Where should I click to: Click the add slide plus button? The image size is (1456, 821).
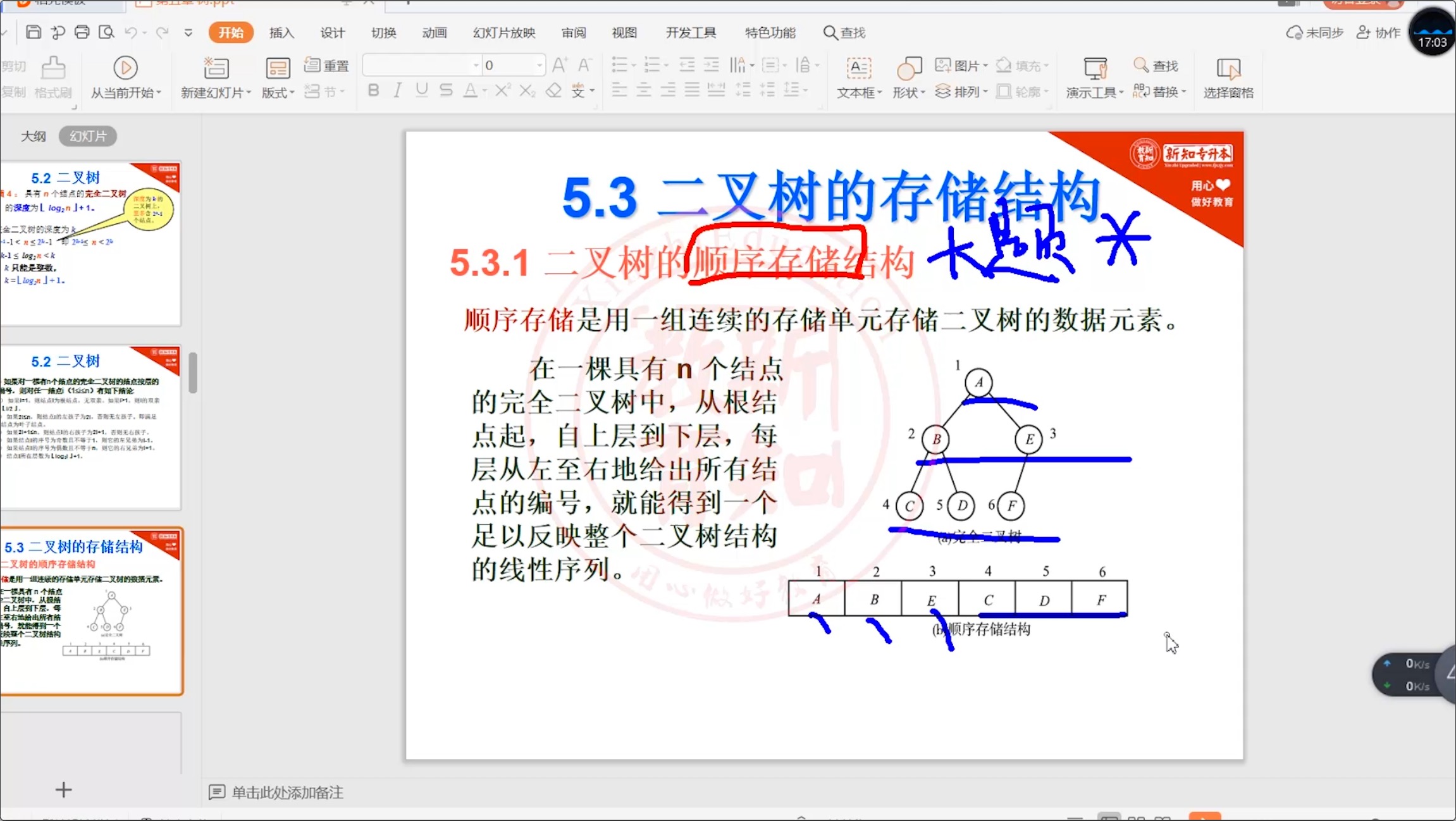[x=63, y=789]
